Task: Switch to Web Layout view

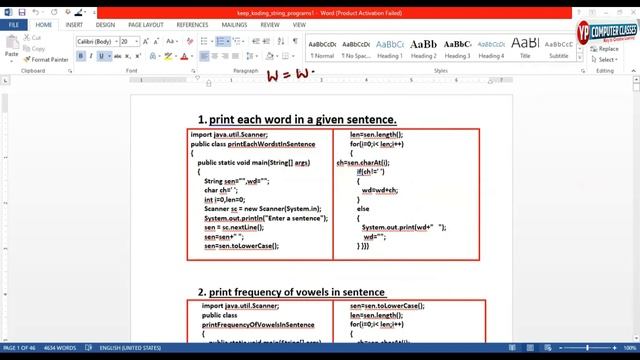Action: 548,348
